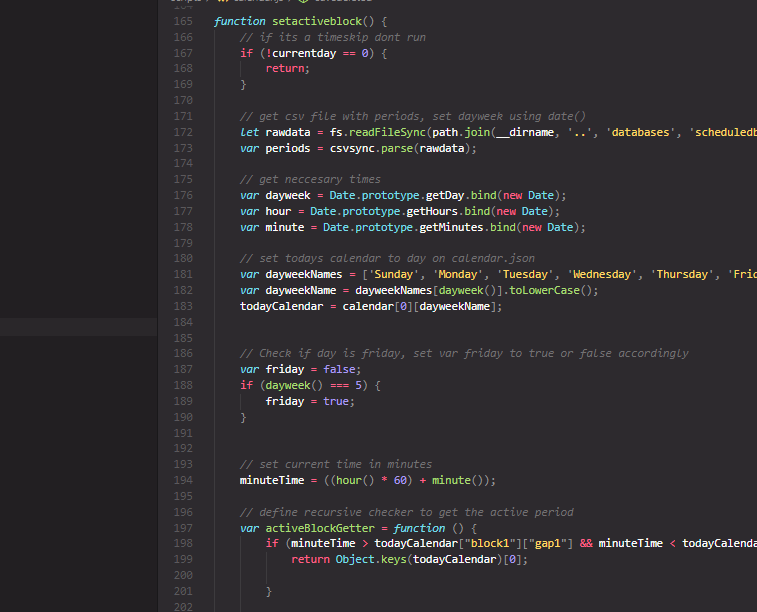Click "false" value on line 187
The height and width of the screenshot is (612, 757).
pyautogui.click(x=339, y=370)
